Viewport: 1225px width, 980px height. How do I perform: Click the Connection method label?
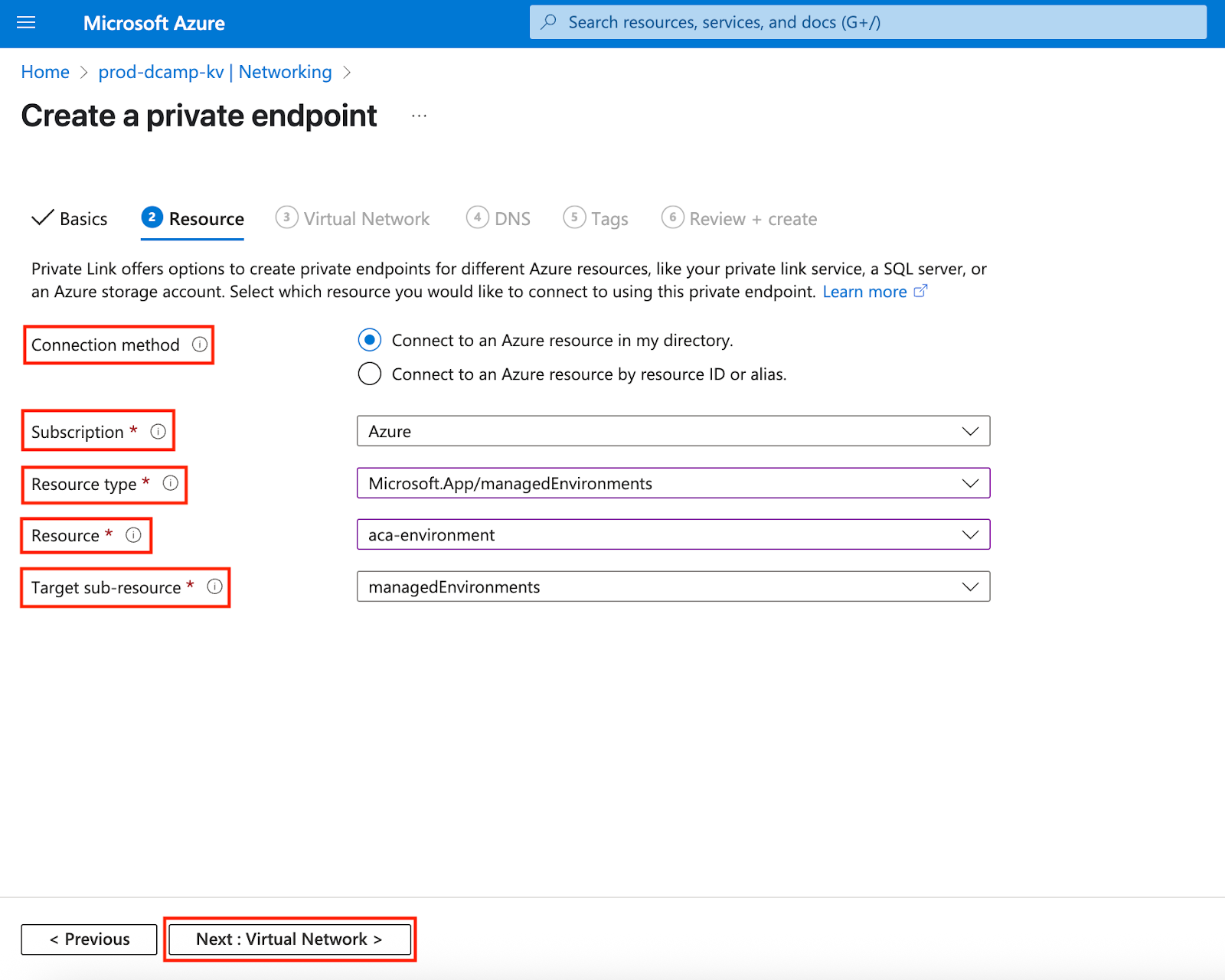pyautogui.click(x=106, y=345)
